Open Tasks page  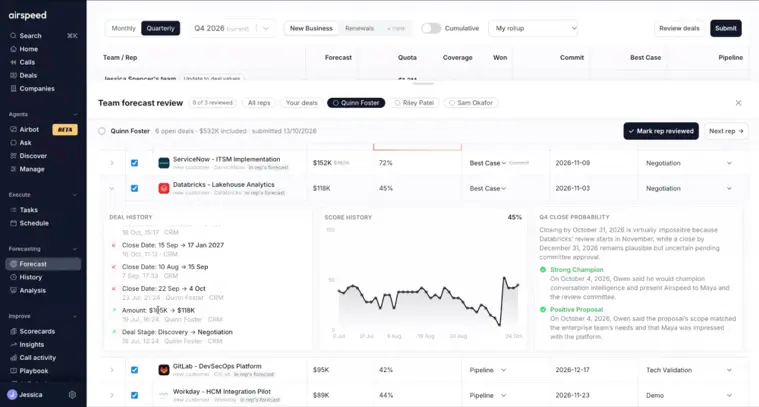coord(29,210)
